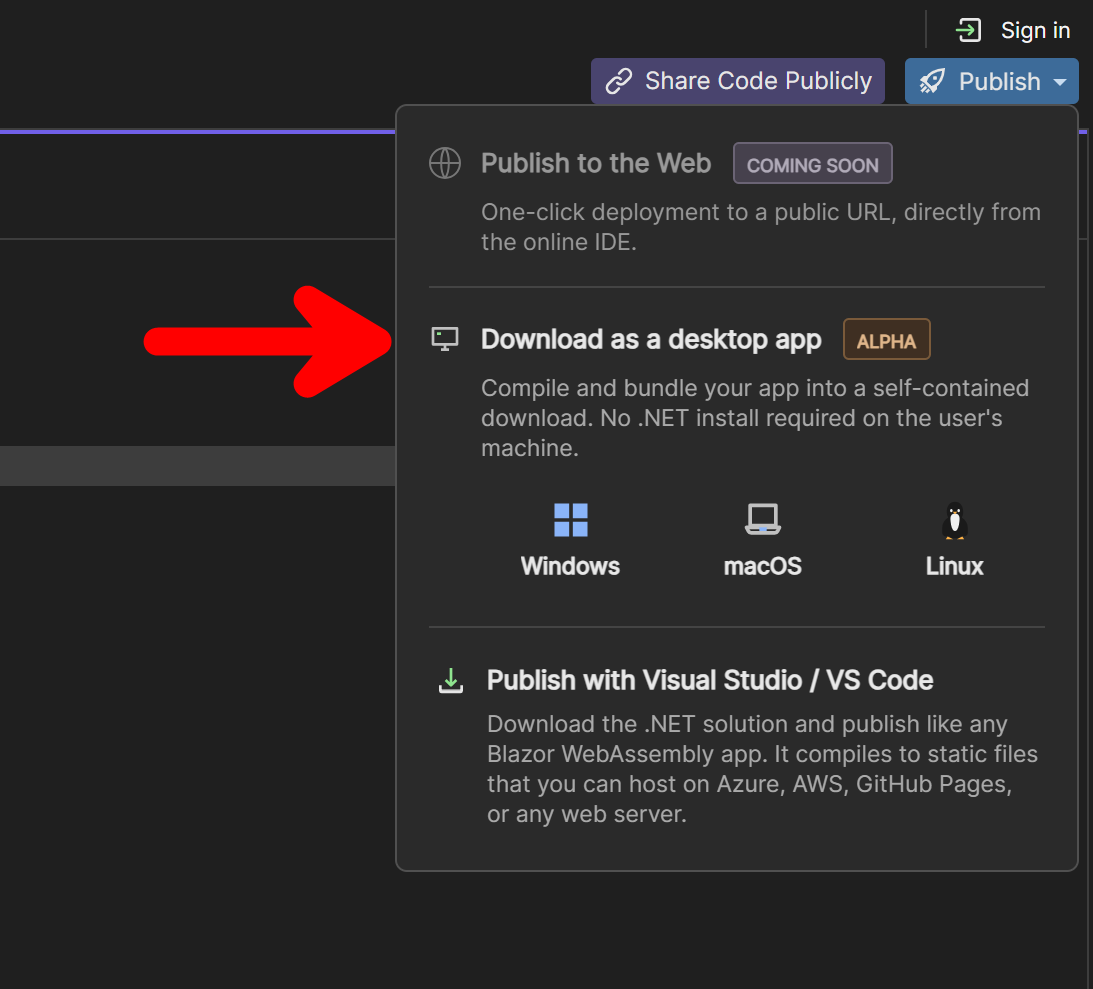
Task: Click the Windows logo icon
Action: (570, 520)
